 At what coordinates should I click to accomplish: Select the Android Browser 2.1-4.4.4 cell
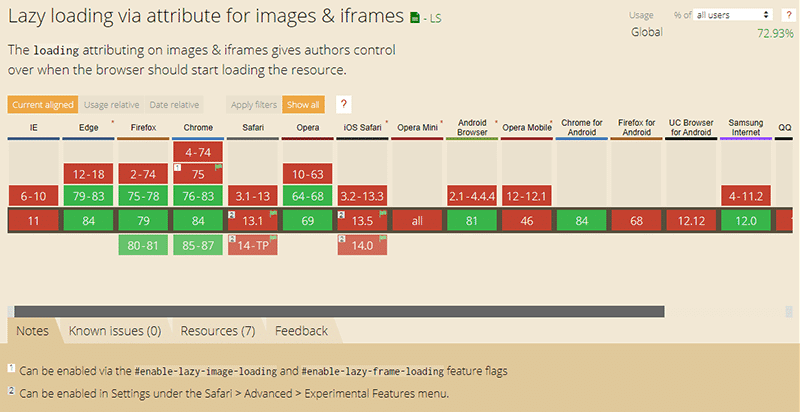click(472, 196)
